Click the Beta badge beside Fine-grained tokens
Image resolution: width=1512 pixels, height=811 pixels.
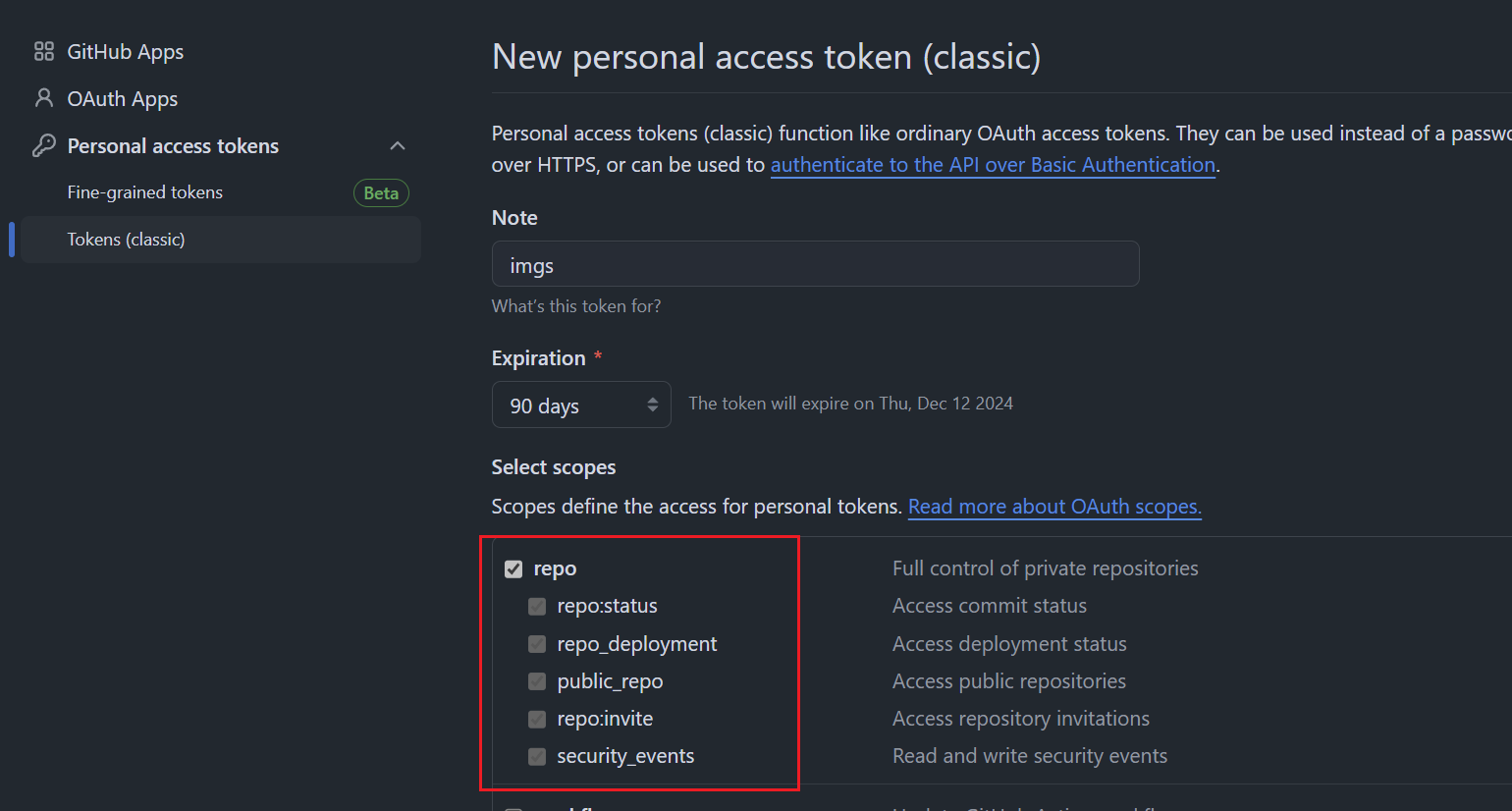381,193
